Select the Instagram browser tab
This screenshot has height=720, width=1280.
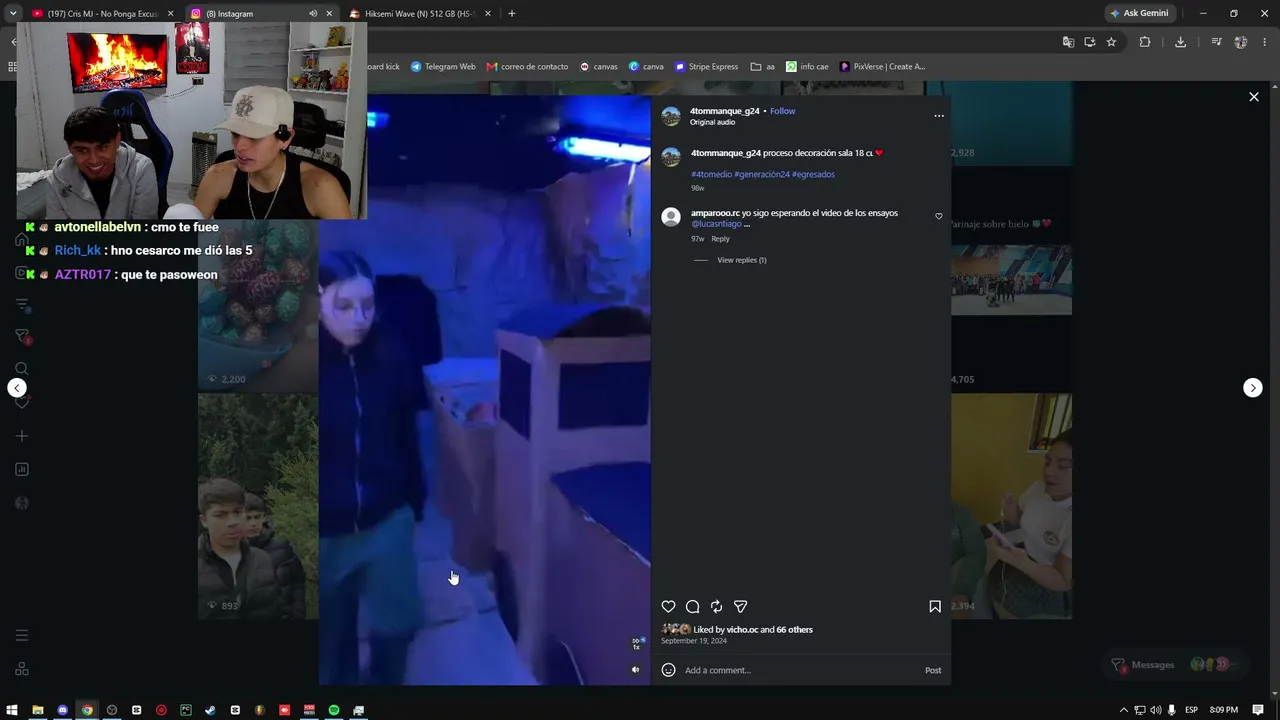[x=261, y=14]
